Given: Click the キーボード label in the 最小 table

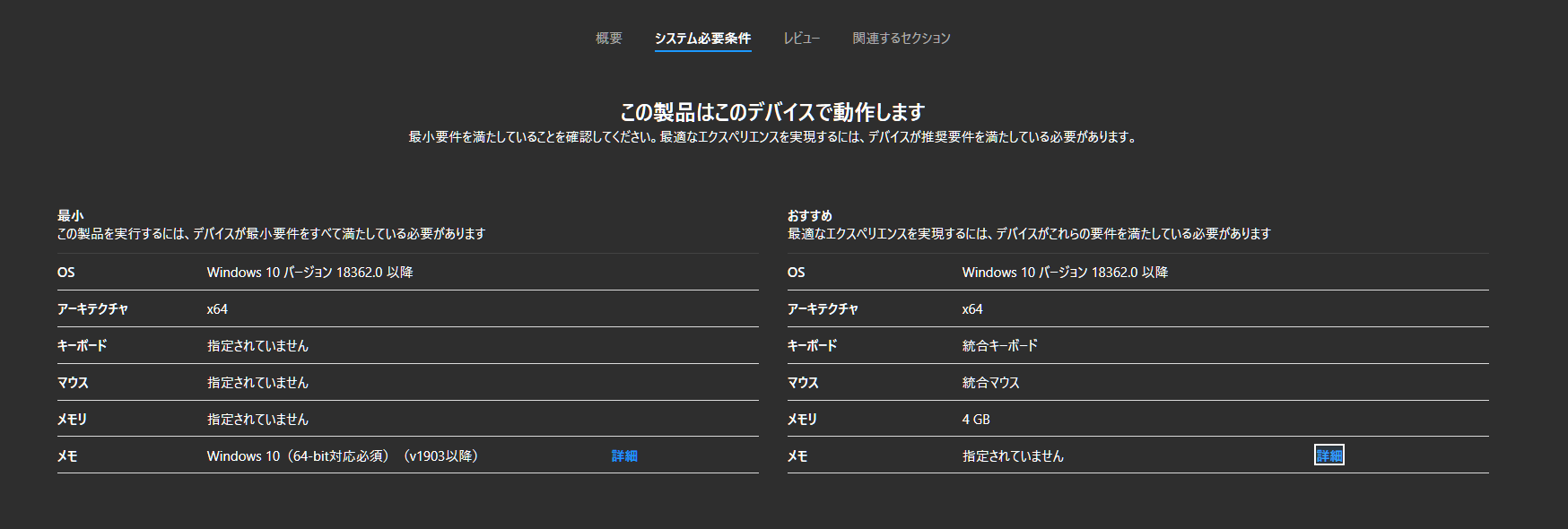Looking at the screenshot, I should click(x=82, y=345).
